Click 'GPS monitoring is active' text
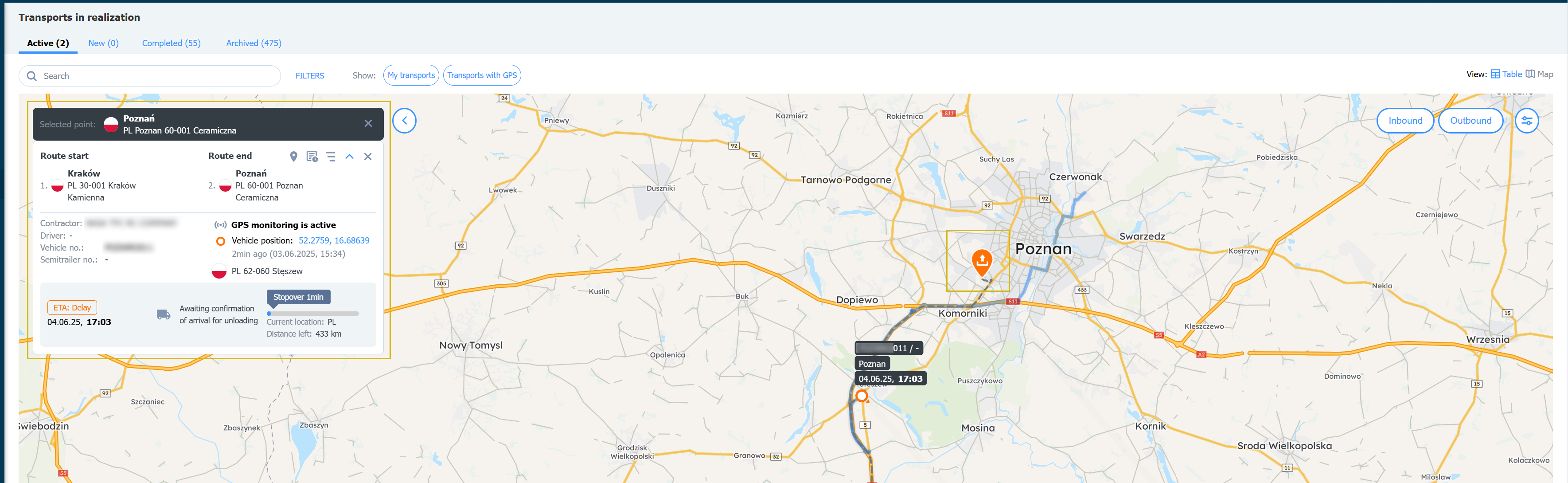The width and height of the screenshot is (1568, 483). [283, 225]
